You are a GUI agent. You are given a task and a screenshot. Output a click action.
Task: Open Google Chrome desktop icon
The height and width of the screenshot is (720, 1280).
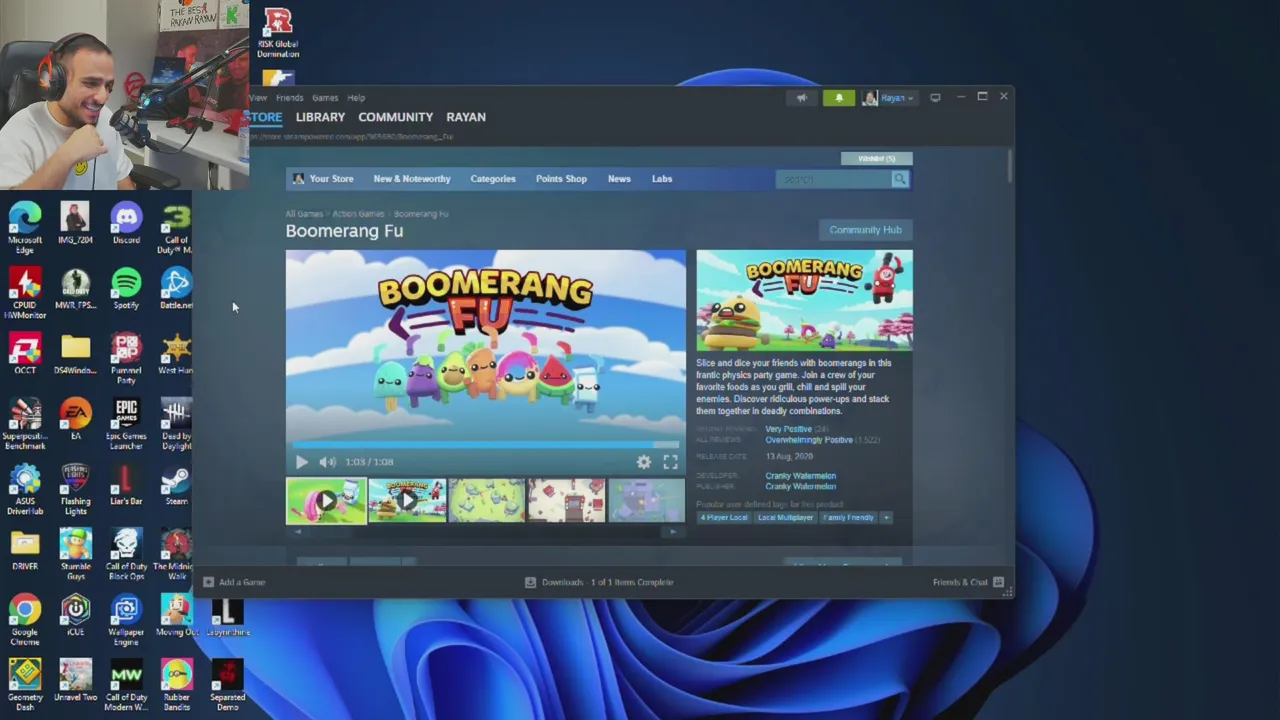point(25,620)
